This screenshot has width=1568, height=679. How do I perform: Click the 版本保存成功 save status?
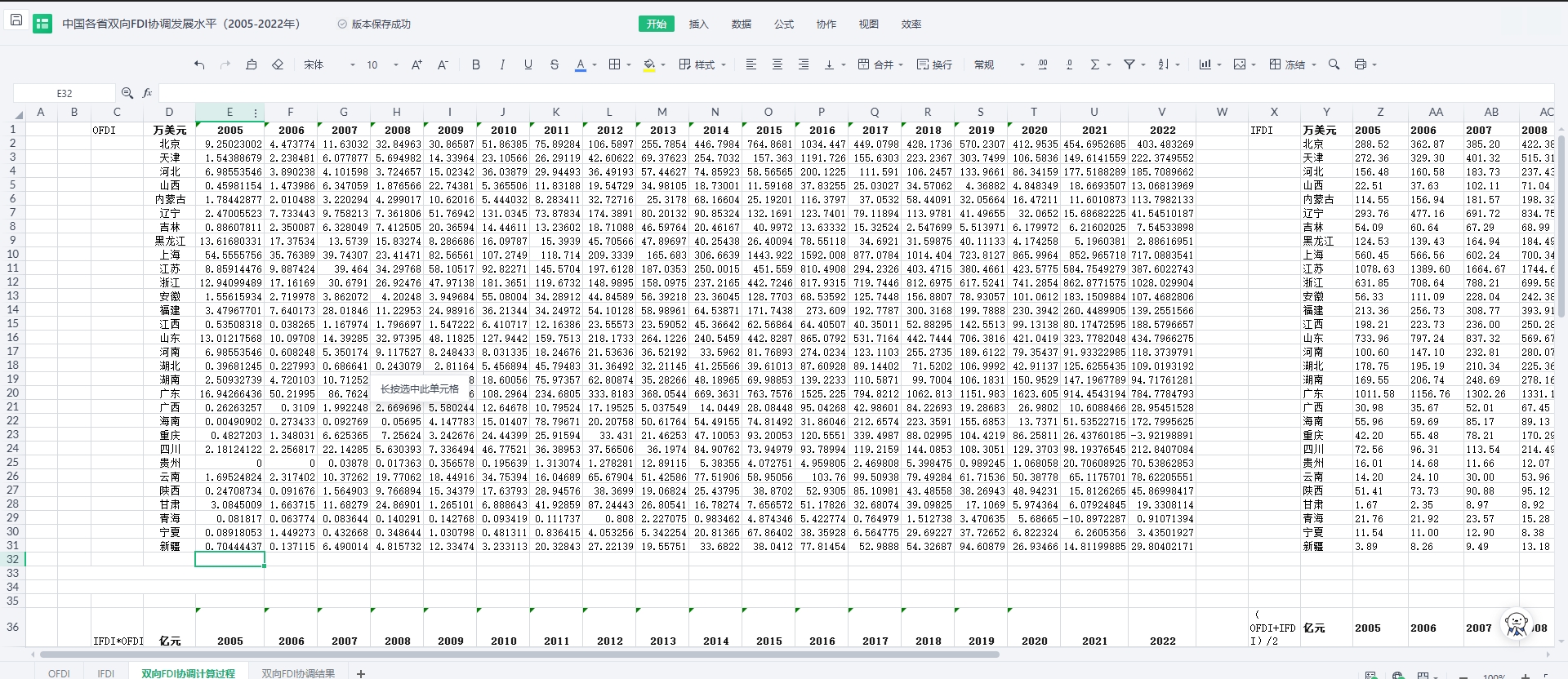pyautogui.click(x=374, y=24)
